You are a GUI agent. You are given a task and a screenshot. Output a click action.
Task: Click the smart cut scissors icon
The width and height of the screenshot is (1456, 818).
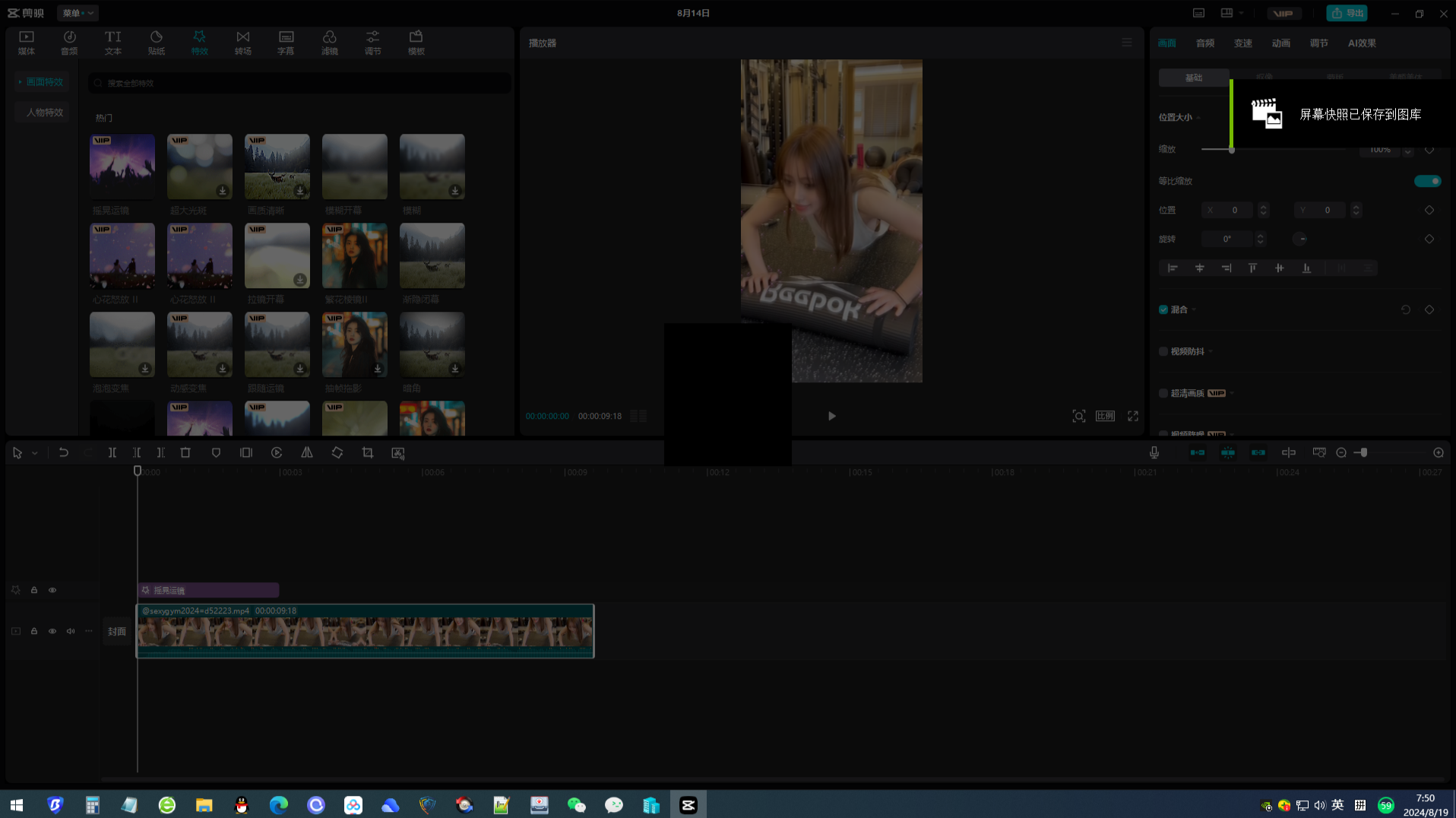pos(397,452)
